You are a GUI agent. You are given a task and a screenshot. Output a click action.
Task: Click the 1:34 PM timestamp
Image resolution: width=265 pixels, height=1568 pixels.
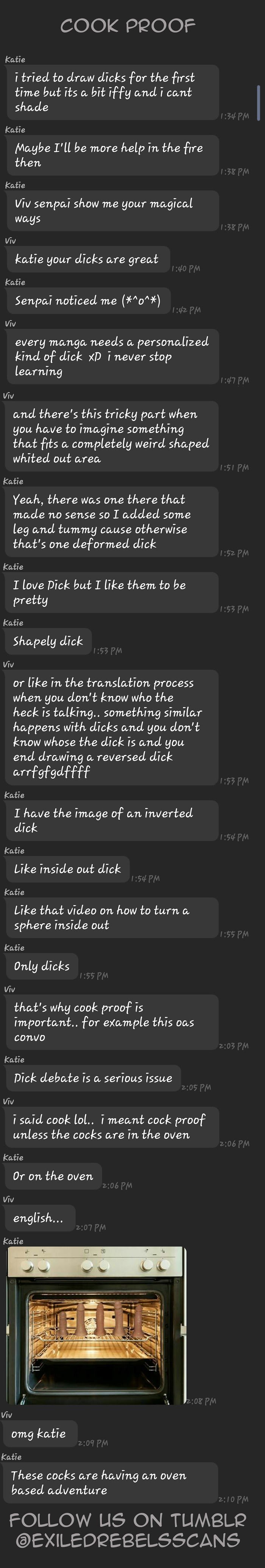(x=235, y=116)
